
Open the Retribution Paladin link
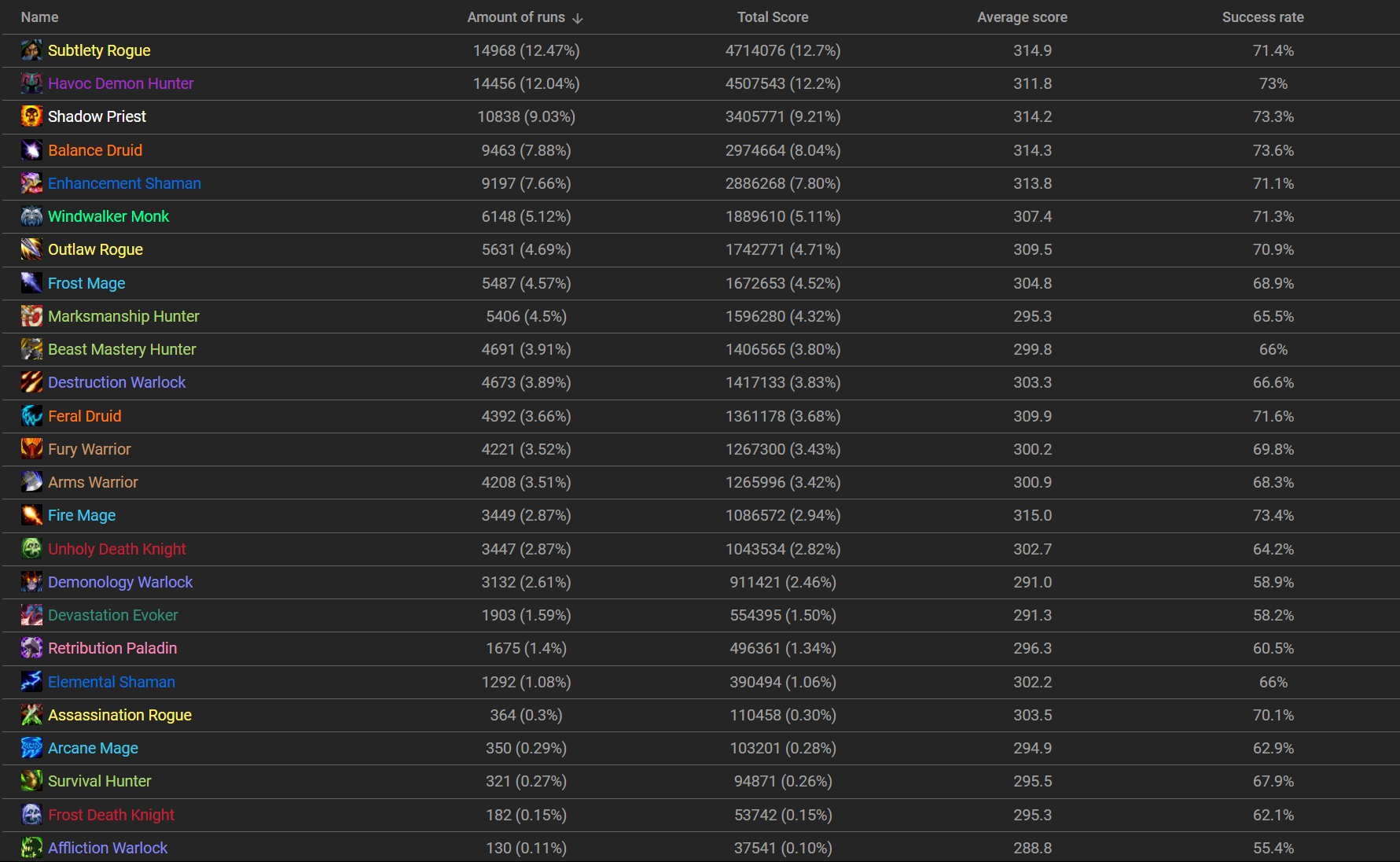112,648
